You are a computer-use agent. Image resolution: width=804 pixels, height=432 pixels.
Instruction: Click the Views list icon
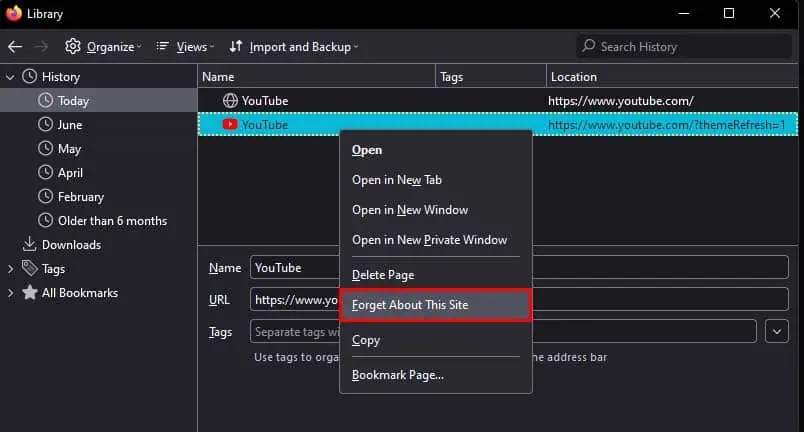pos(163,47)
